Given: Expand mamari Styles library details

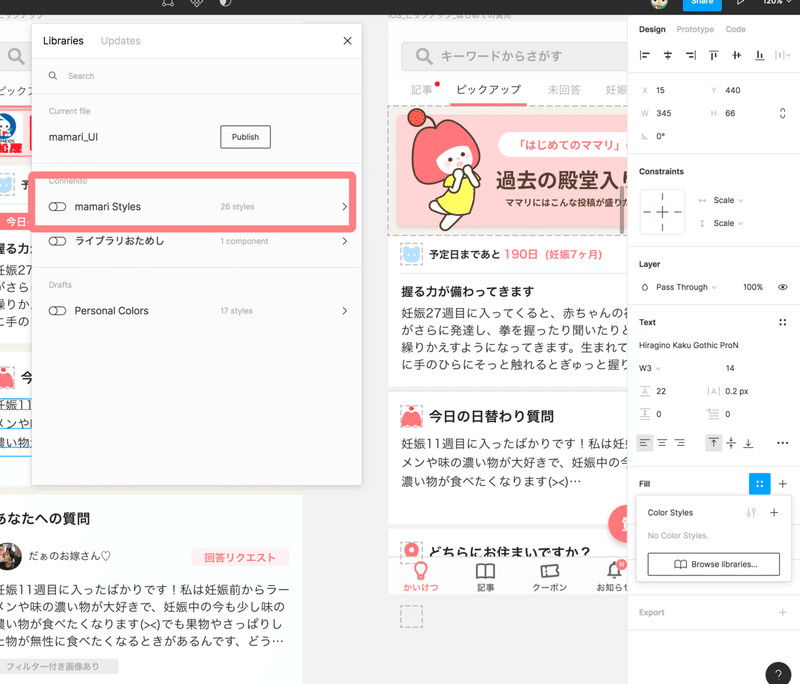Looking at the screenshot, I should (x=344, y=207).
